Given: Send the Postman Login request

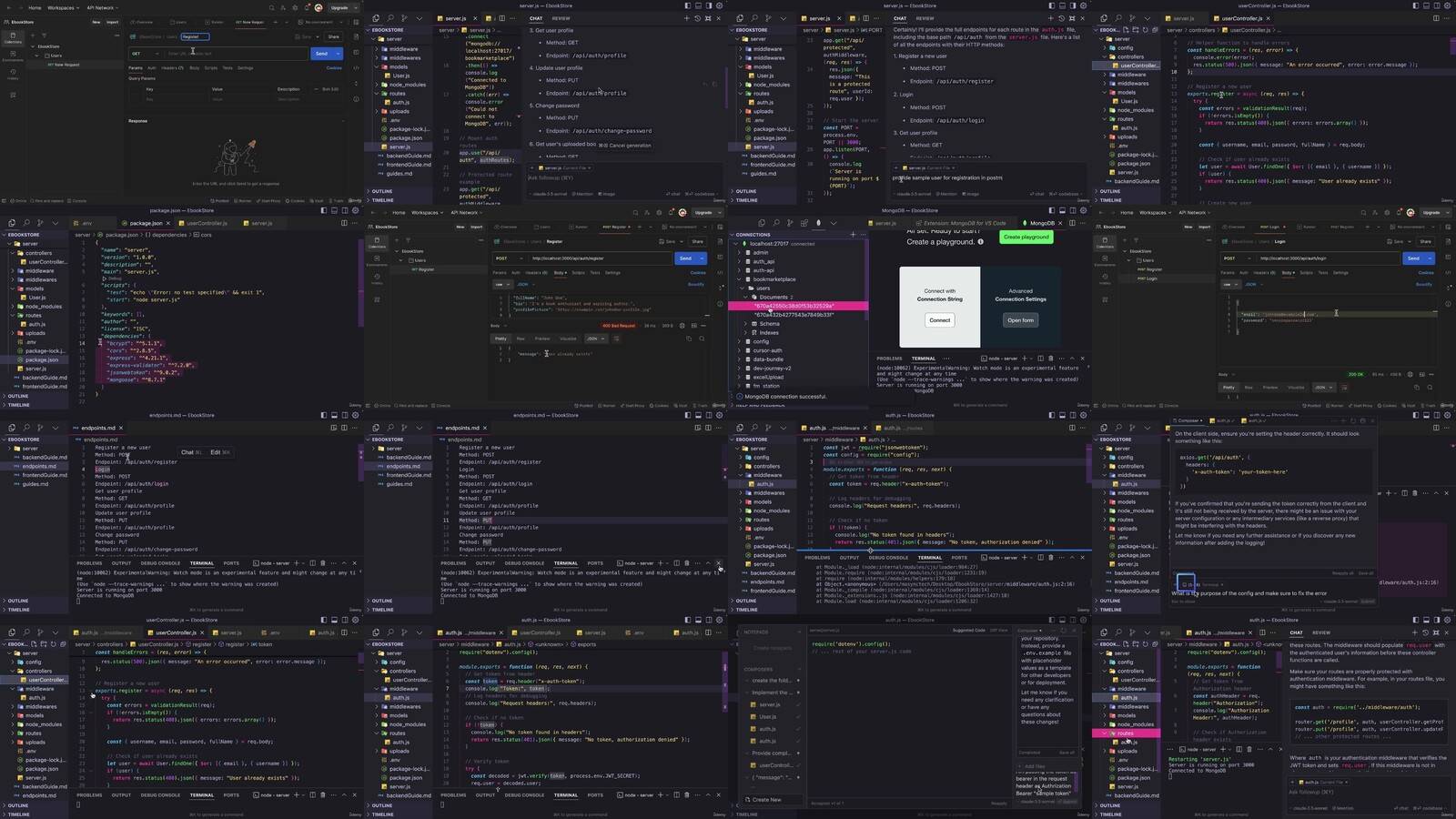Looking at the screenshot, I should (x=1413, y=258).
